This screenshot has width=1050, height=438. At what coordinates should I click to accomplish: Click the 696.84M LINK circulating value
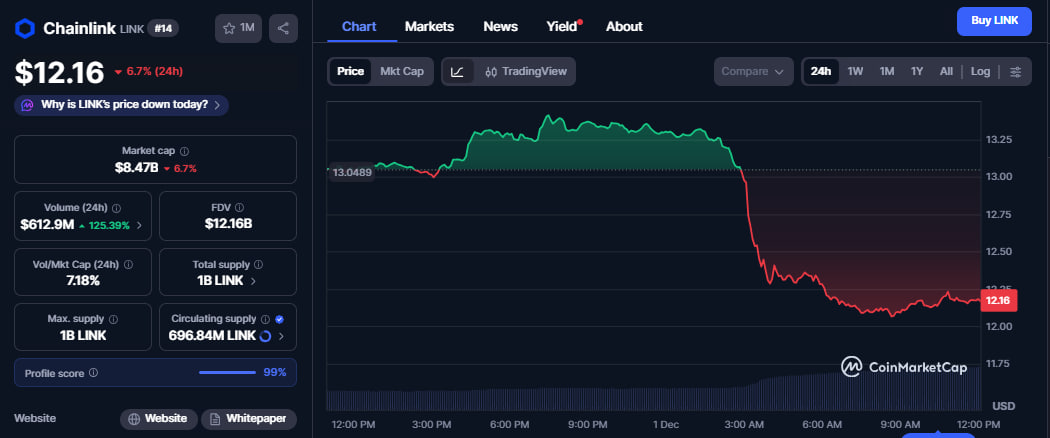212,336
